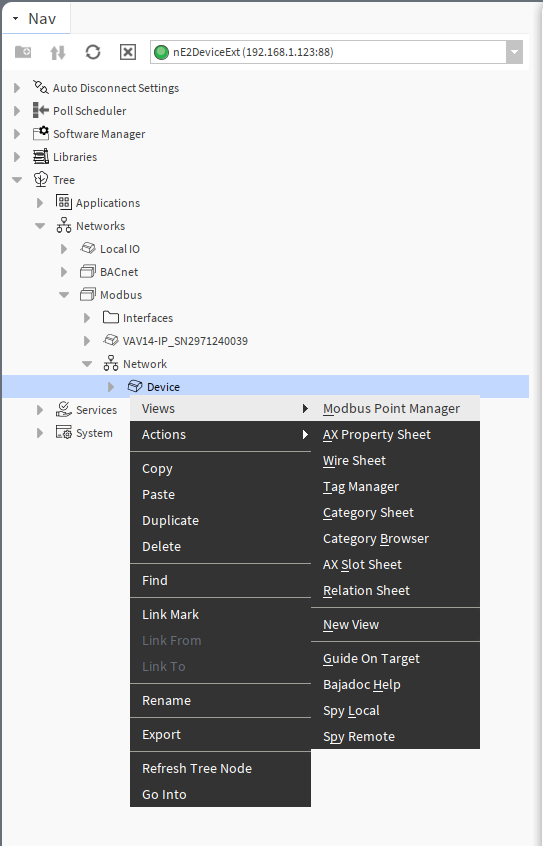This screenshot has height=846, width=543.
Task: Click the up-down arrows sync icon
Action: pyautogui.click(x=58, y=52)
